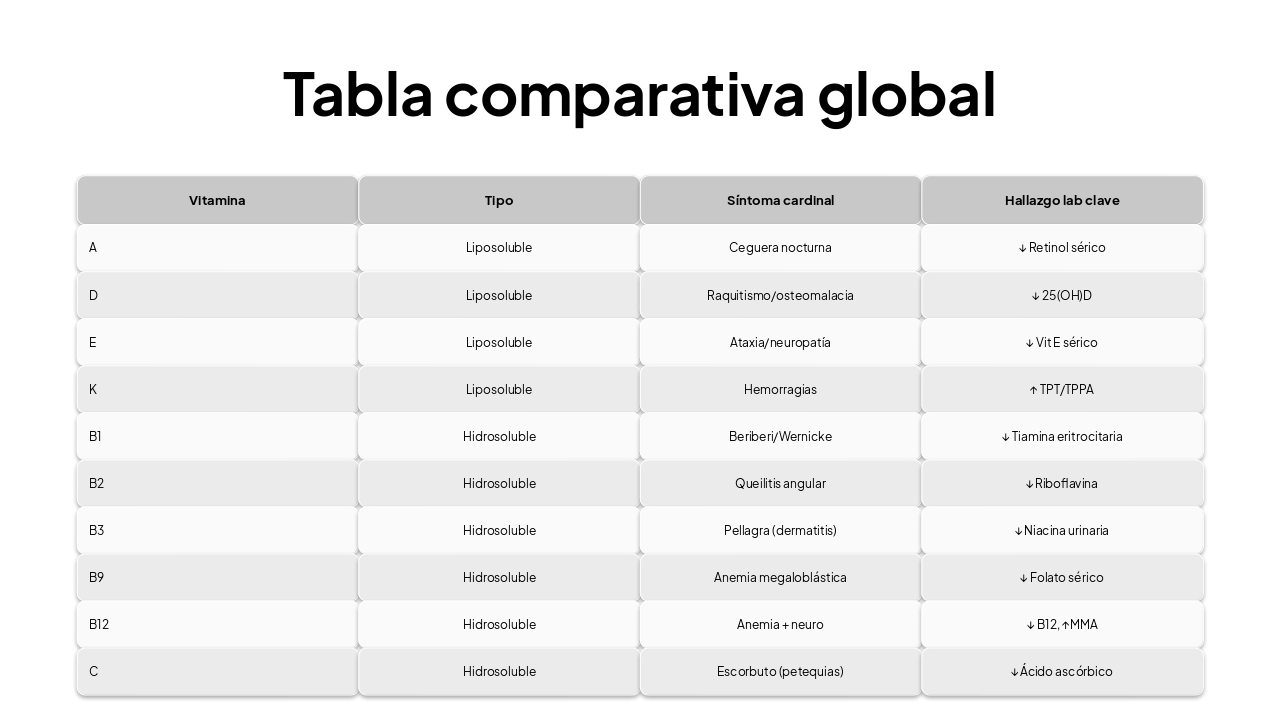
Task: Select the '↓ Ácido ascórbico' cell
Action: pyautogui.click(x=1062, y=671)
